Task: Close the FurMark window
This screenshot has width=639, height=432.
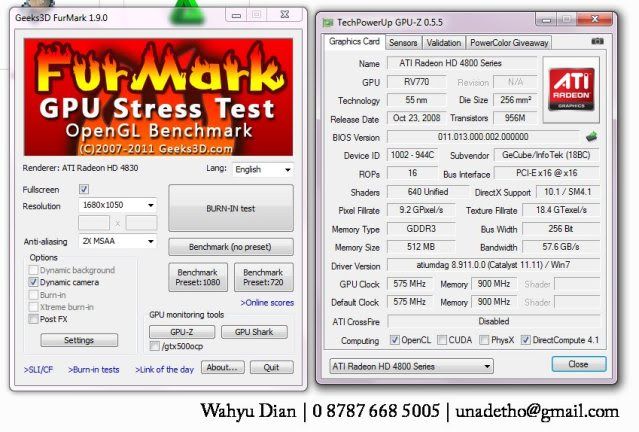Action: click(x=285, y=15)
